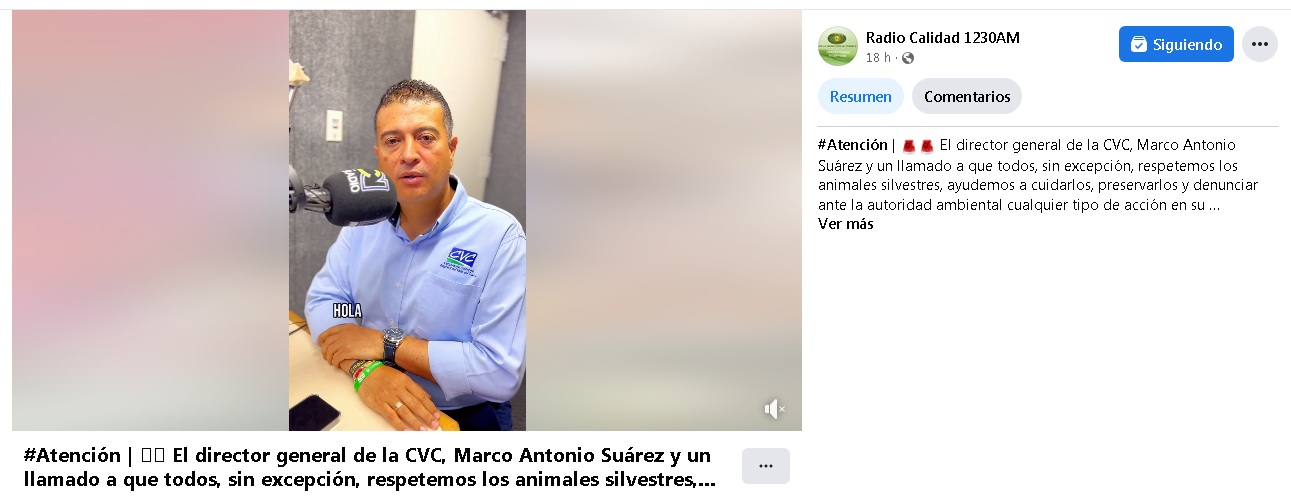The width and height of the screenshot is (1291, 498).
Task: Open three-dot menu below the video
Action: click(x=766, y=466)
